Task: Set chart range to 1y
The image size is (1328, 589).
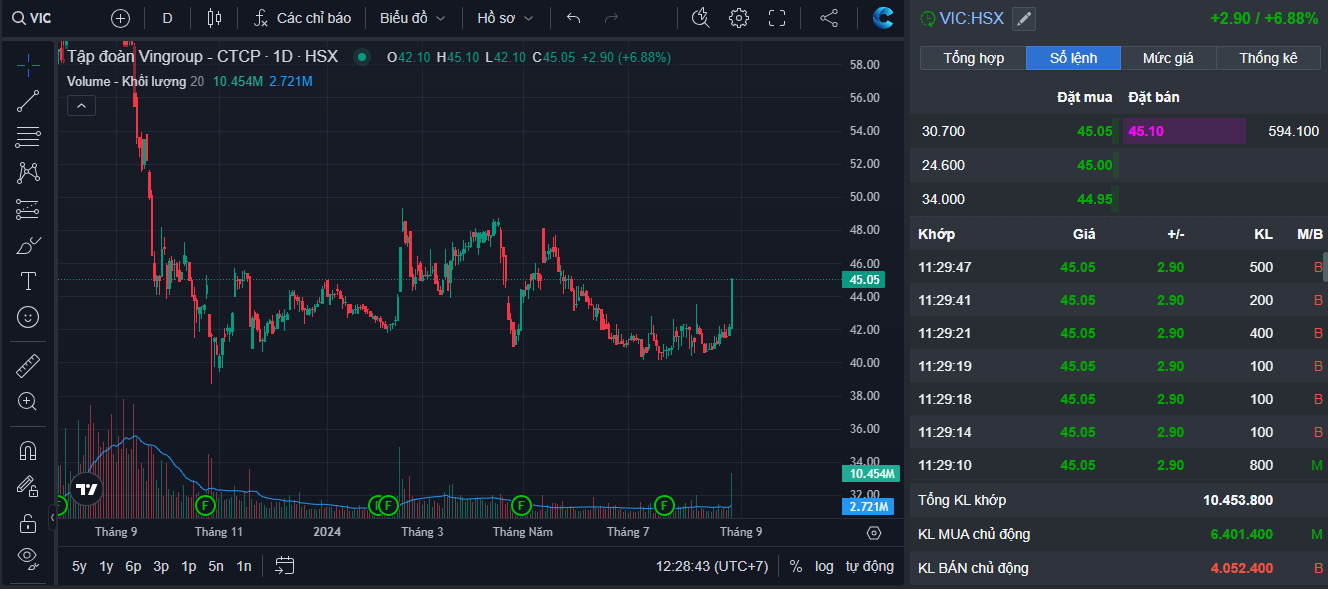Action: pyautogui.click(x=106, y=566)
